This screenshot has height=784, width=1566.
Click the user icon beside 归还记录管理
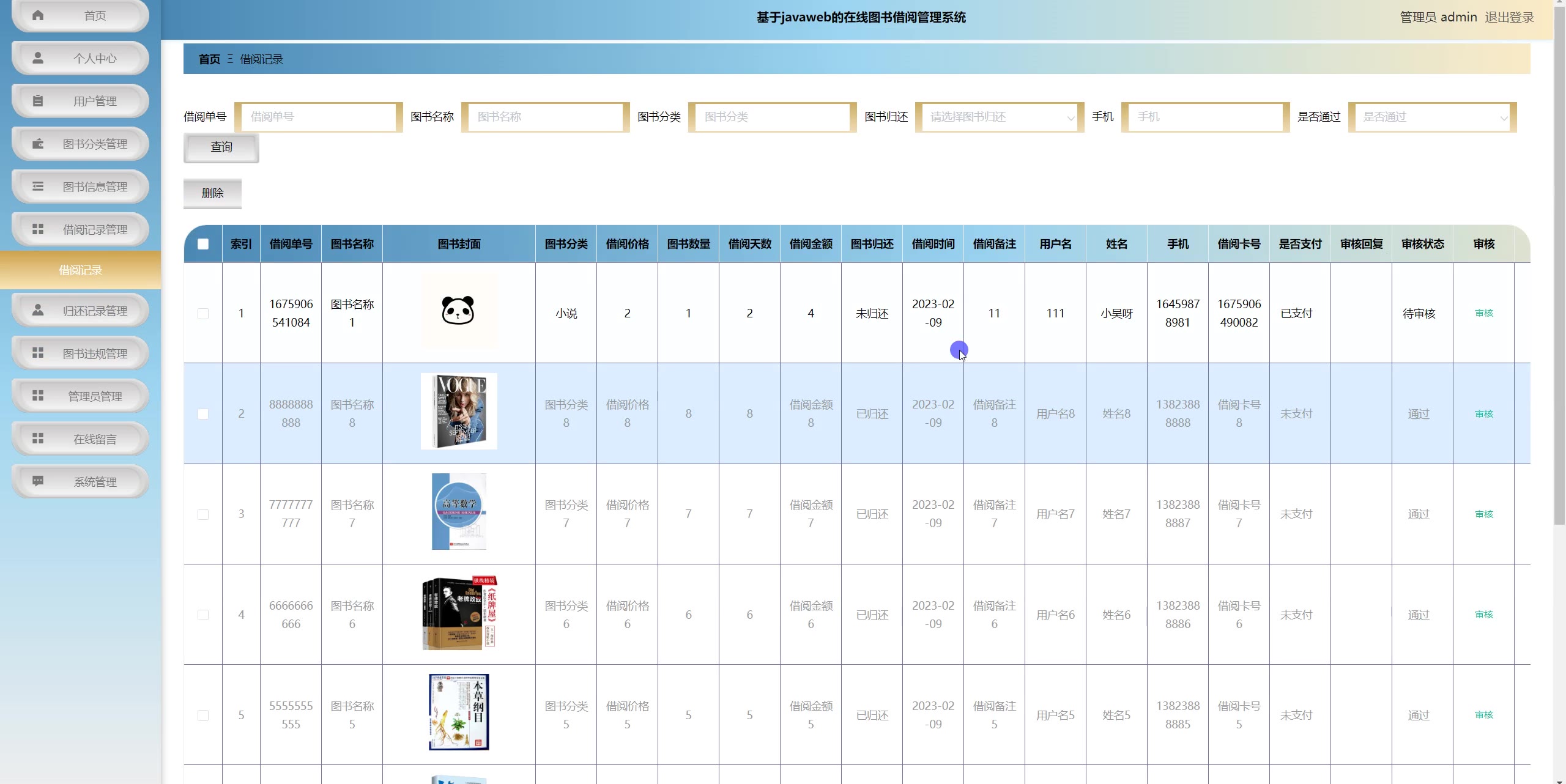[x=38, y=310]
